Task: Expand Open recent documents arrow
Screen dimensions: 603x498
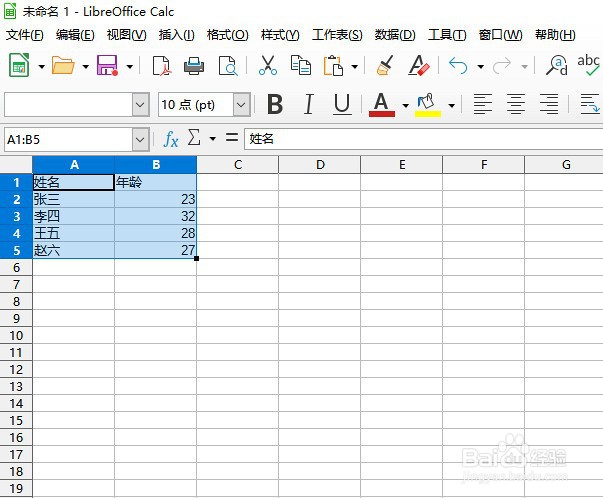Action: [86, 67]
